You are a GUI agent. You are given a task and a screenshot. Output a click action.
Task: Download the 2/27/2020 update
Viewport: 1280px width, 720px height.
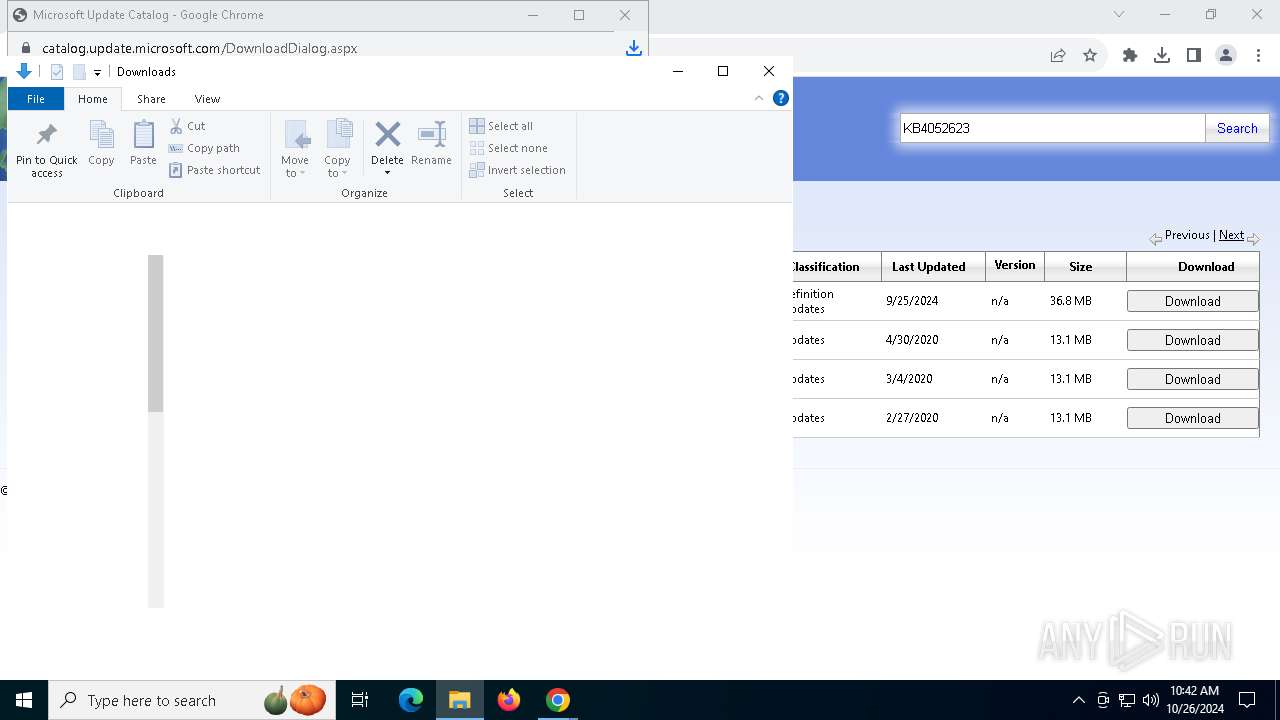point(1192,418)
